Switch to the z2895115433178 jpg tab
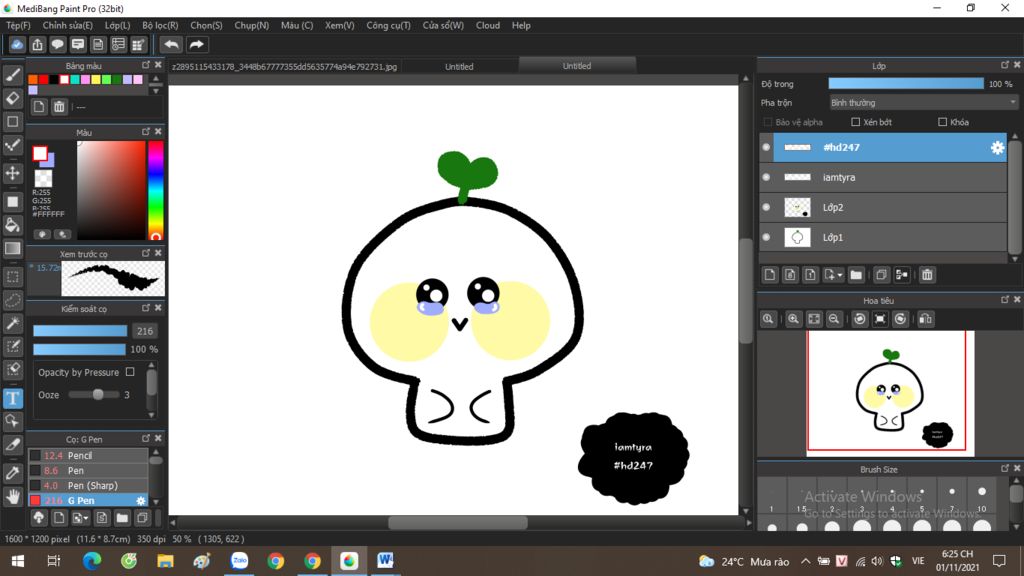 [x=284, y=67]
